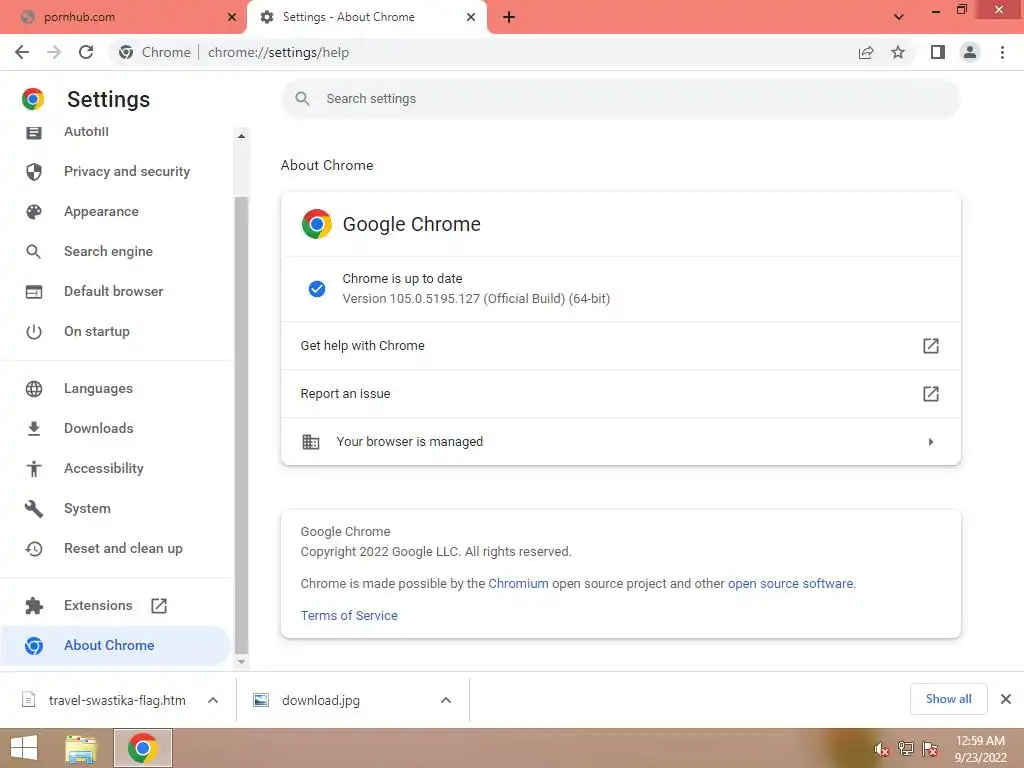This screenshot has height=768, width=1024.
Task: Click the forward navigation arrow
Action: point(54,52)
